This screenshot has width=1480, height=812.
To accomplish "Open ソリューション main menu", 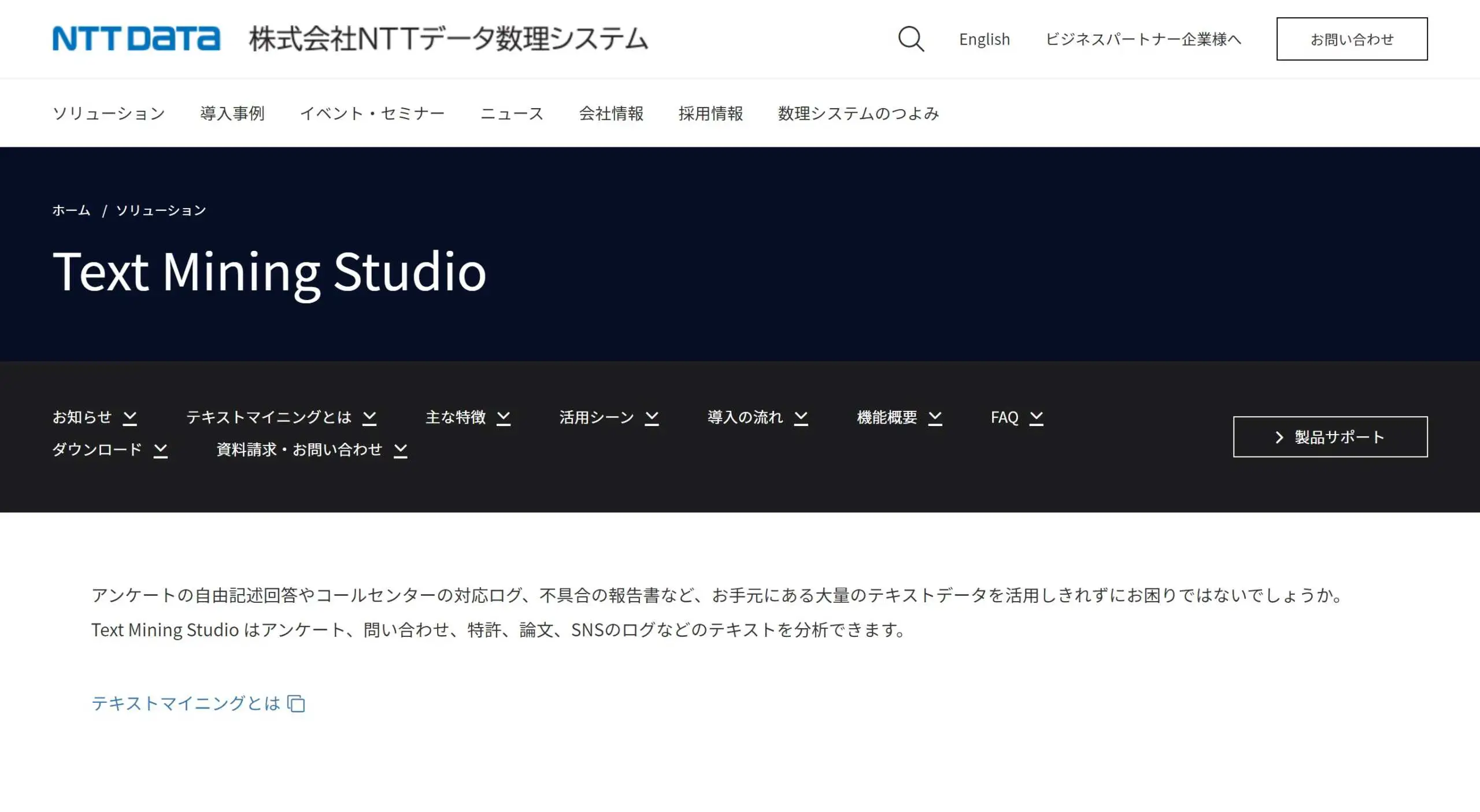I will point(109,113).
